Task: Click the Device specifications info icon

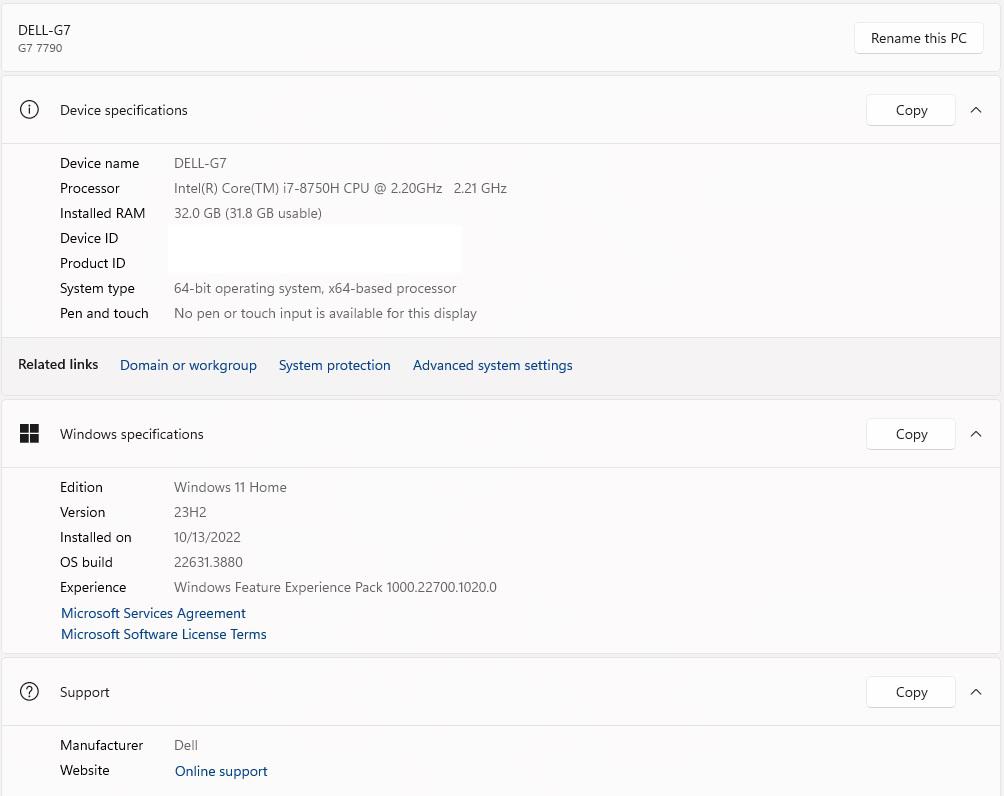Action: (x=29, y=110)
